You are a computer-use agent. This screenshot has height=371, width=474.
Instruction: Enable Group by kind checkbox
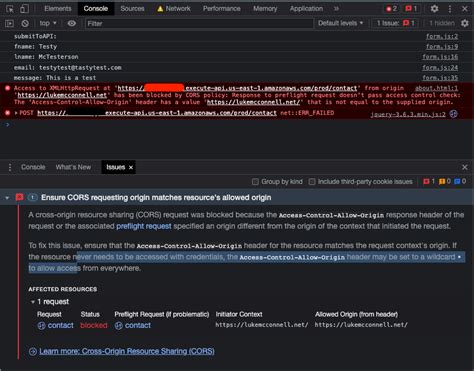[255, 182]
